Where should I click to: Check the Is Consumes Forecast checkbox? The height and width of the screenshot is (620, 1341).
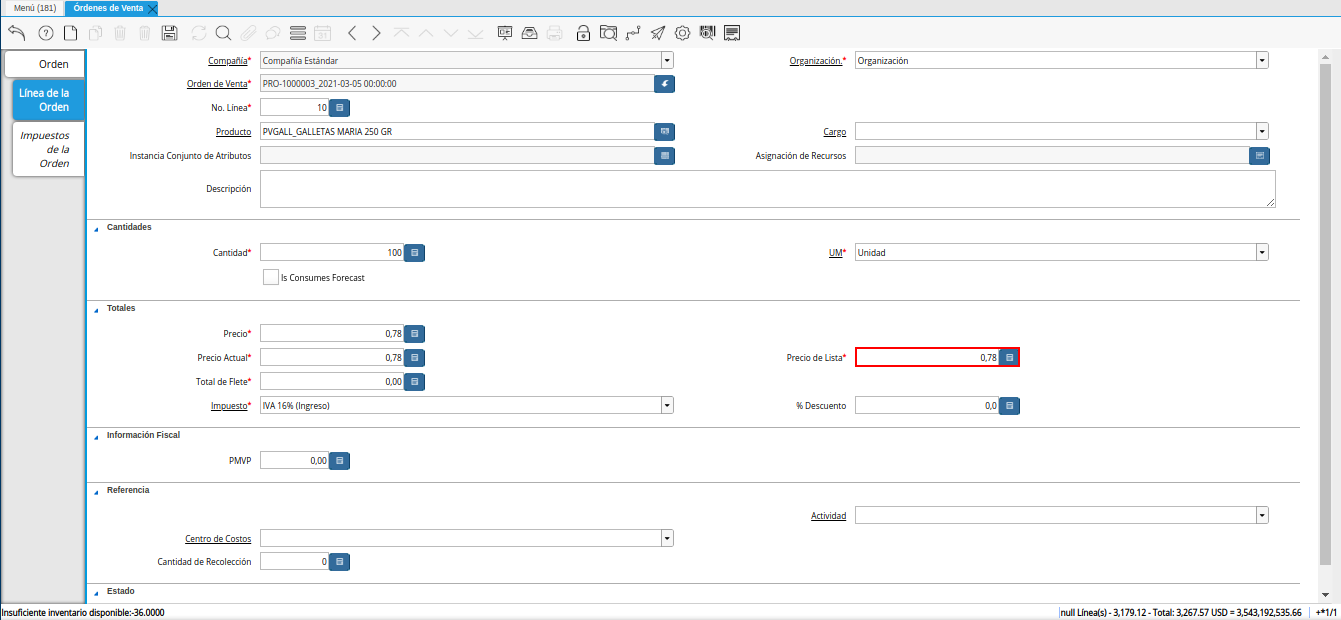point(270,277)
